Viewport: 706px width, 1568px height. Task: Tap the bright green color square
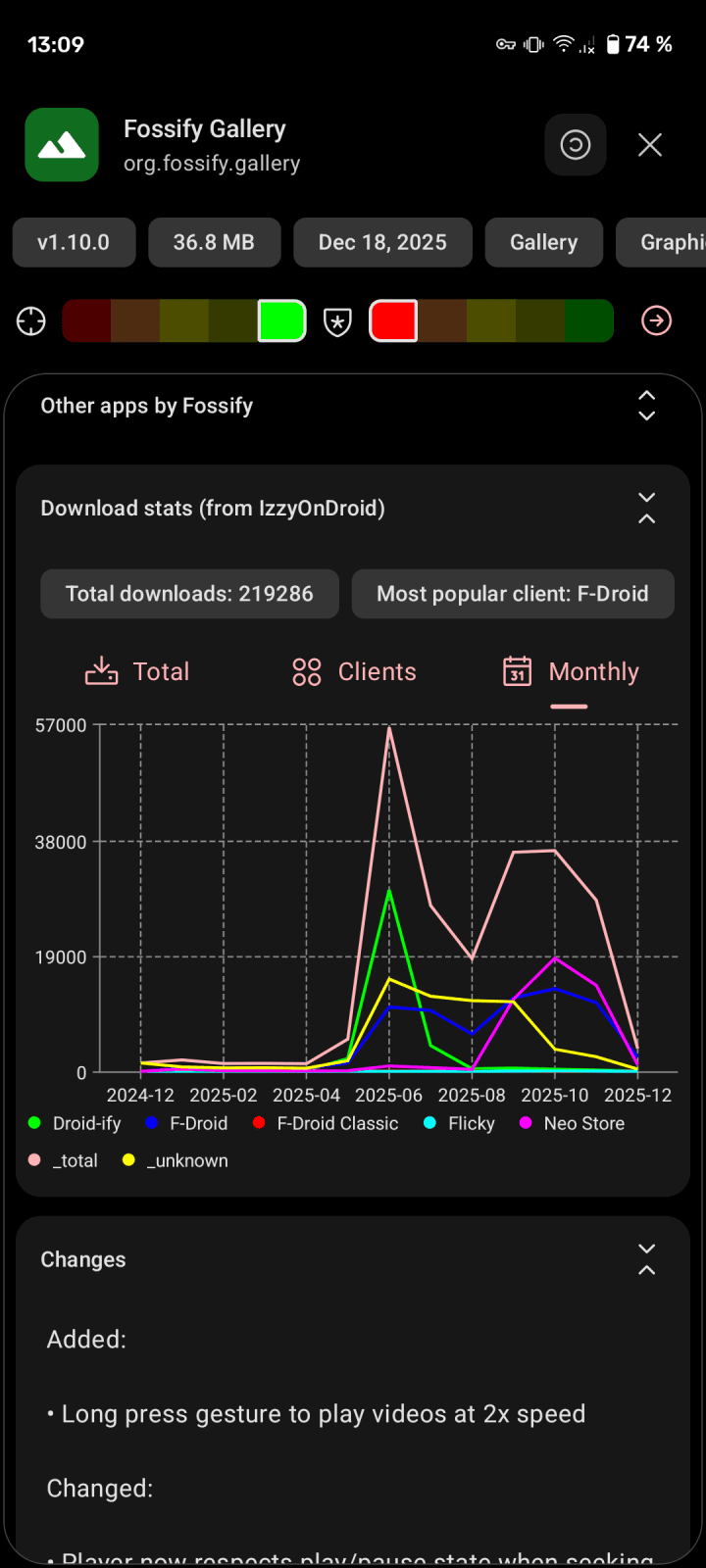281,321
